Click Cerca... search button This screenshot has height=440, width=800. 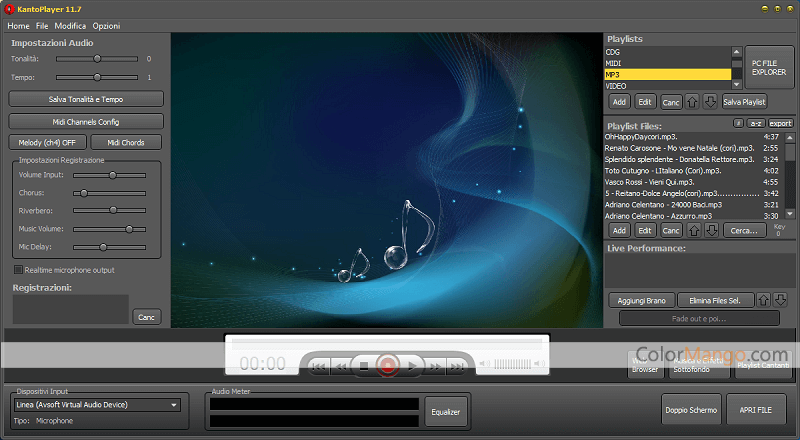click(x=744, y=231)
